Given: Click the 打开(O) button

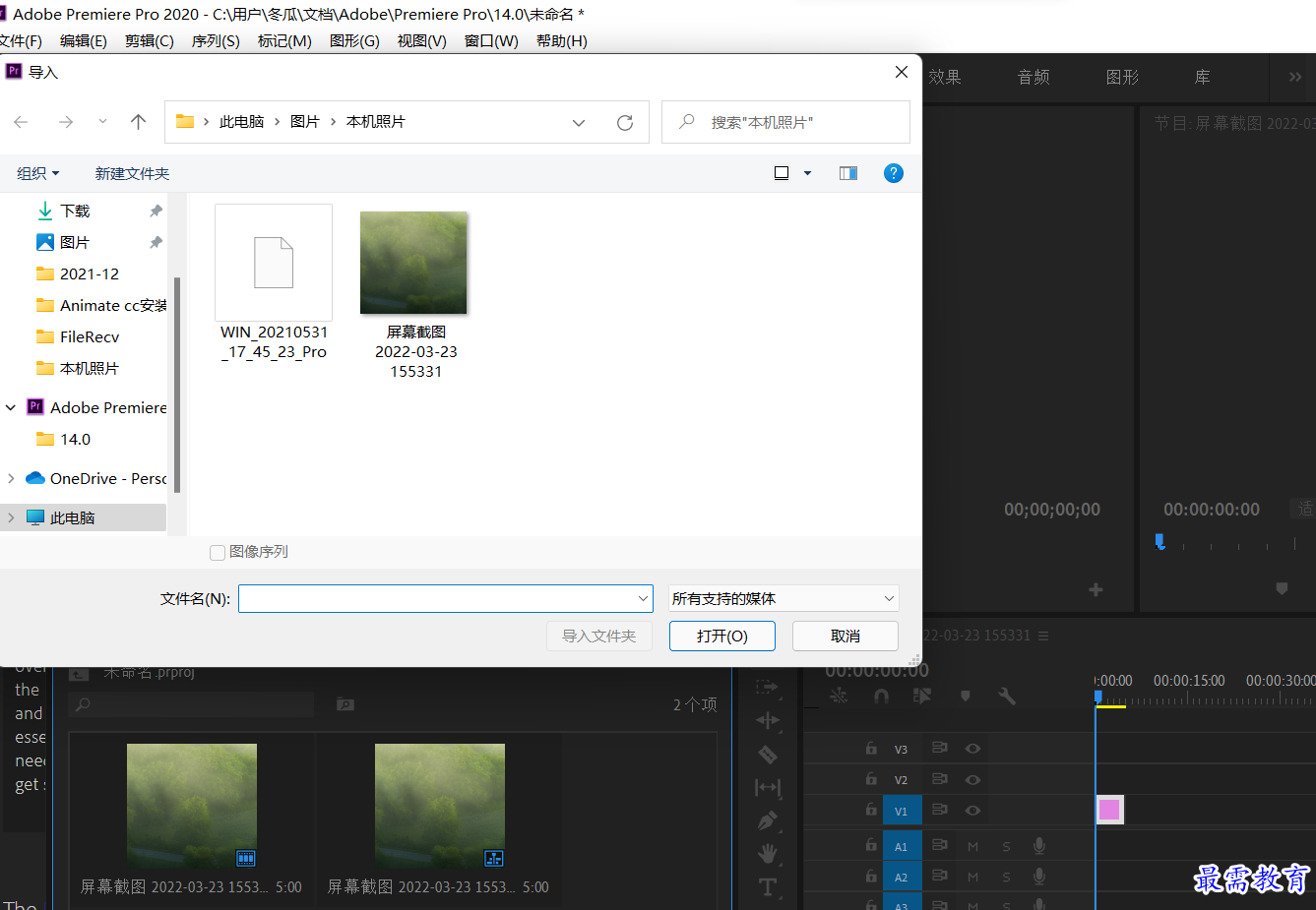Looking at the screenshot, I should [x=722, y=636].
